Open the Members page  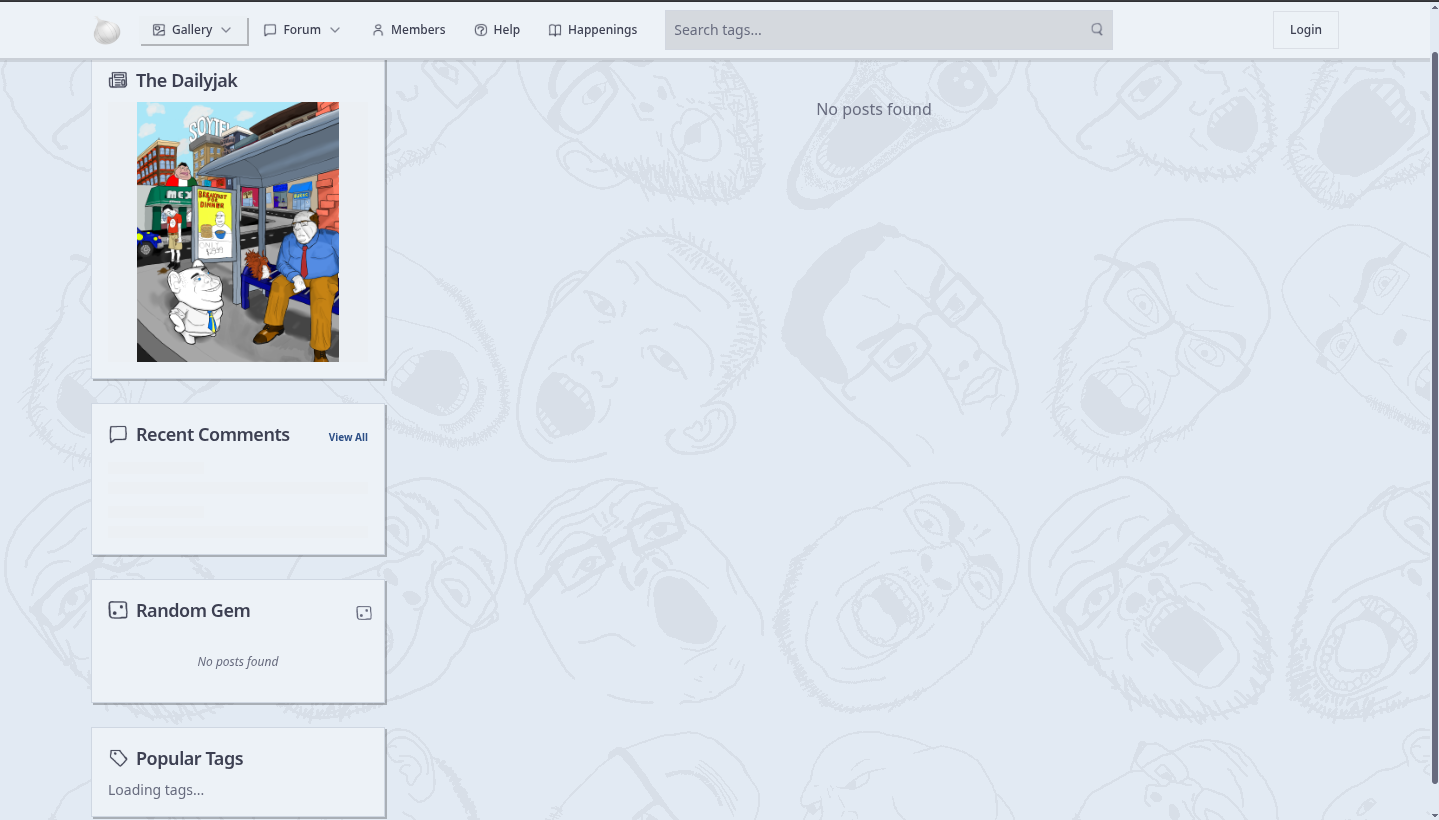coord(408,30)
